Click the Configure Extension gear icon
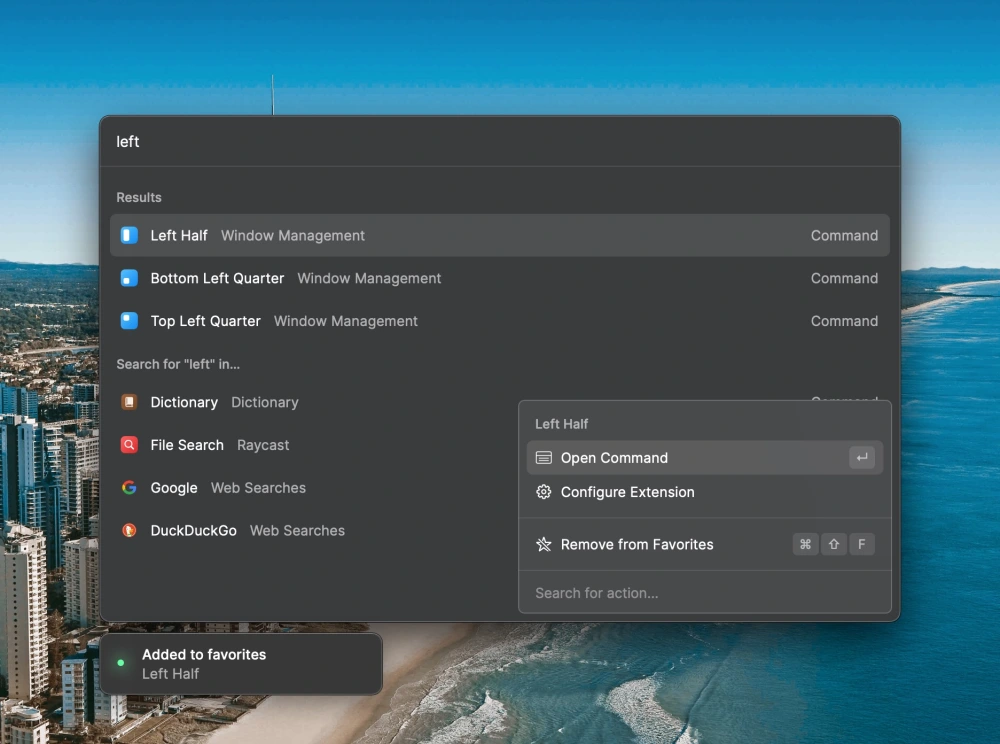 pos(543,492)
